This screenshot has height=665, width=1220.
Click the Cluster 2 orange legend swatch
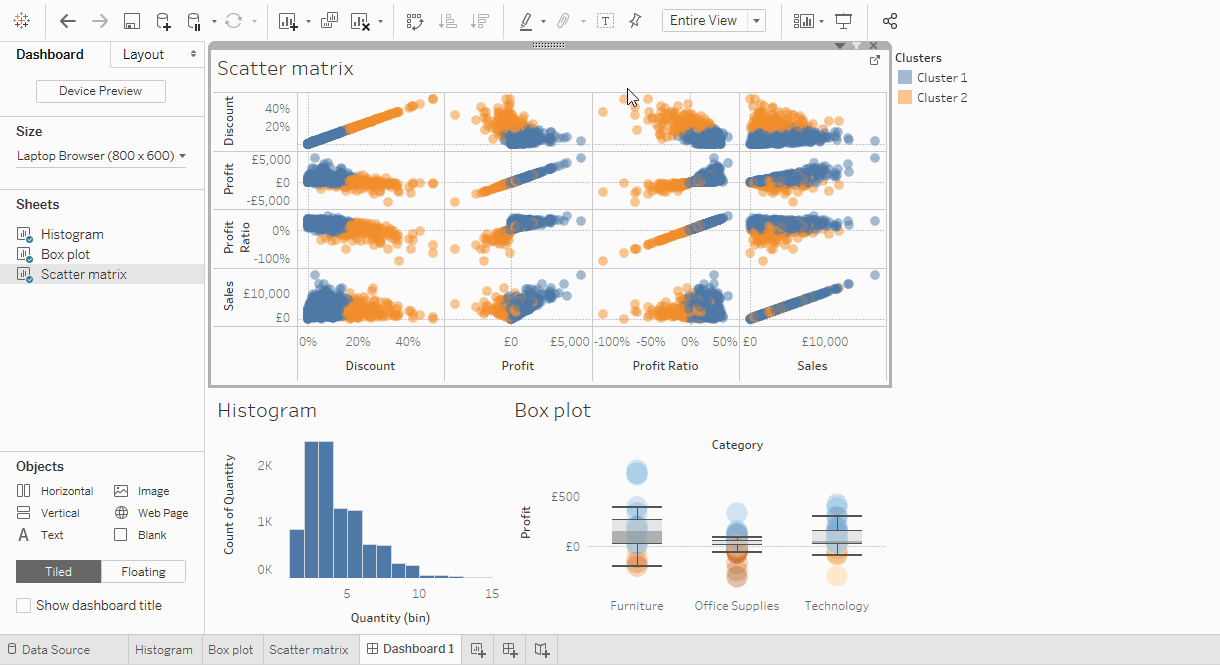tap(905, 98)
